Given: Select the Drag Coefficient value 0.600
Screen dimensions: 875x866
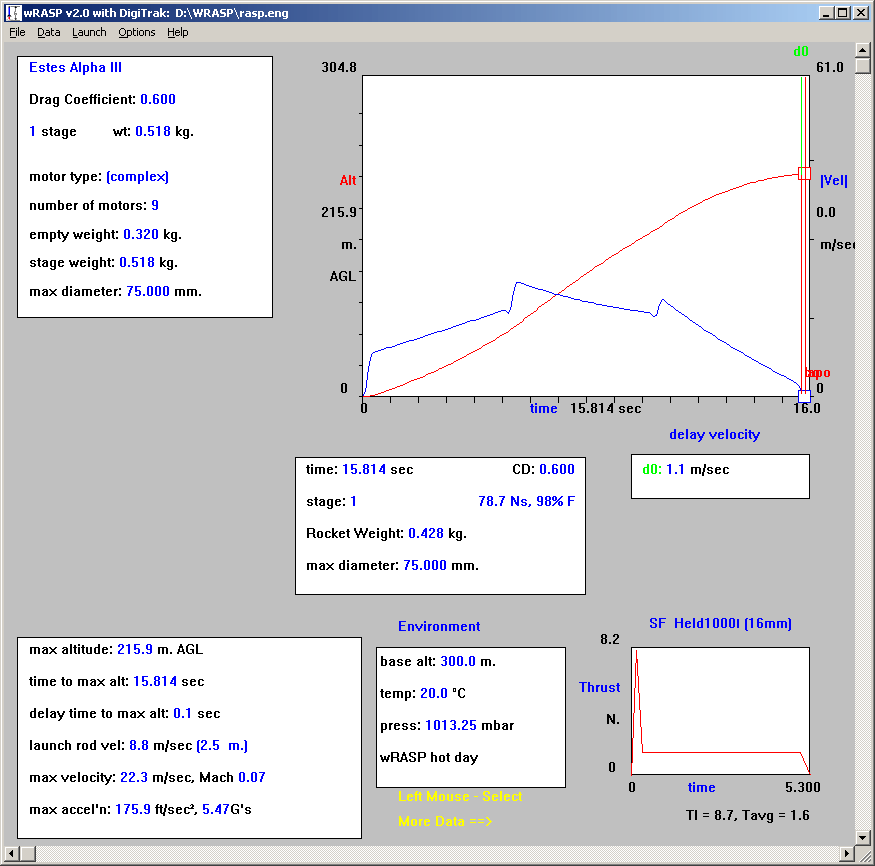Looking at the screenshot, I should tap(158, 99).
